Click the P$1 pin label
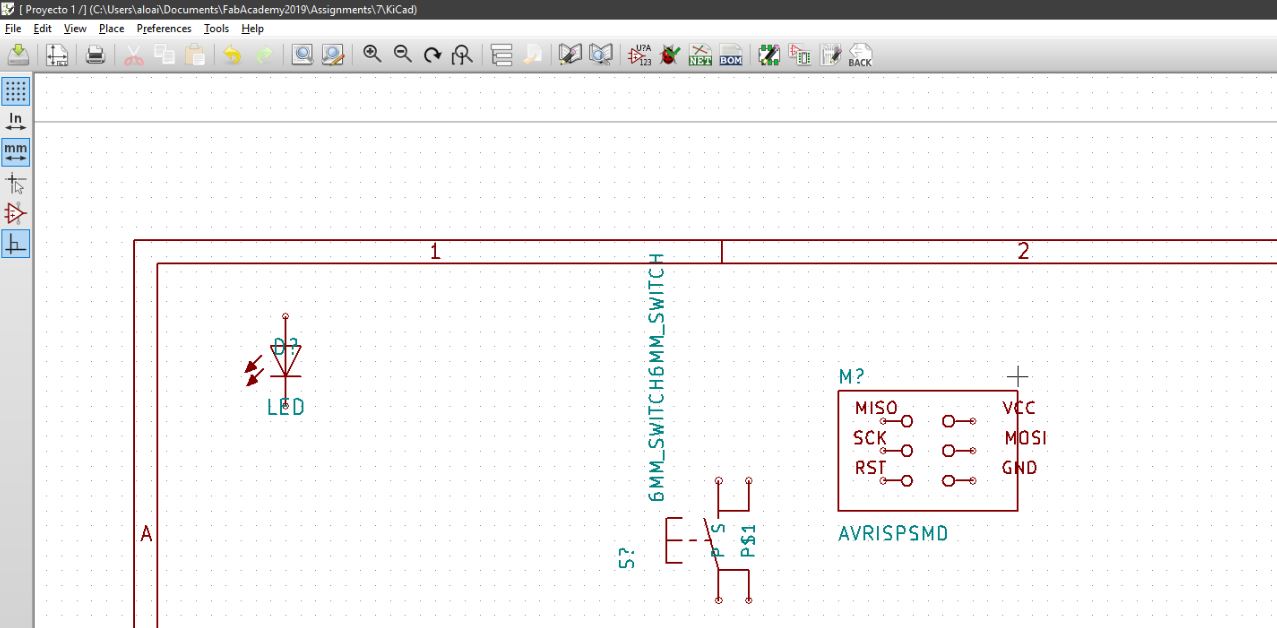This screenshot has width=1277, height=628. tap(747, 541)
